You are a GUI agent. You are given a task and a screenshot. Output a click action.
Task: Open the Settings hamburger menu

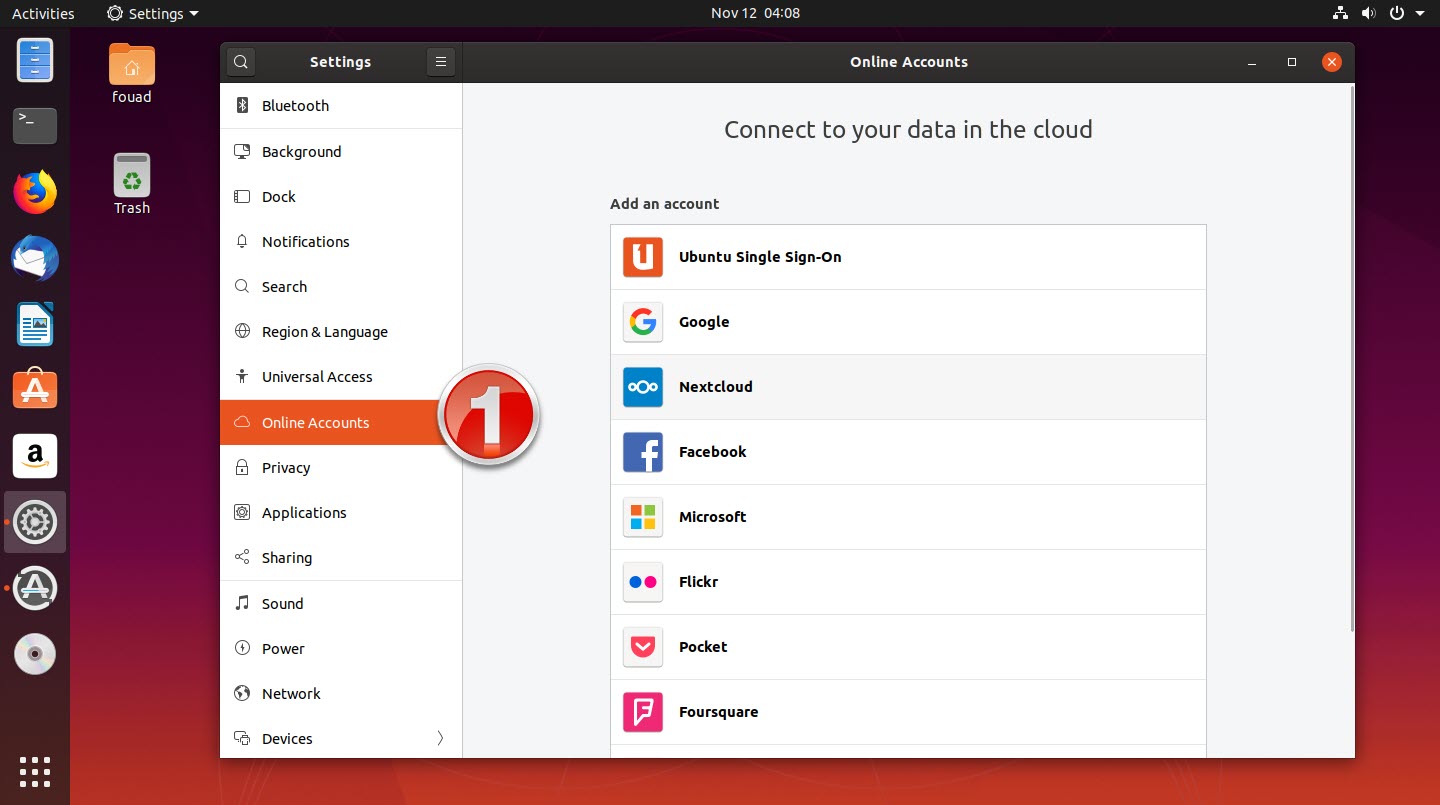(440, 62)
